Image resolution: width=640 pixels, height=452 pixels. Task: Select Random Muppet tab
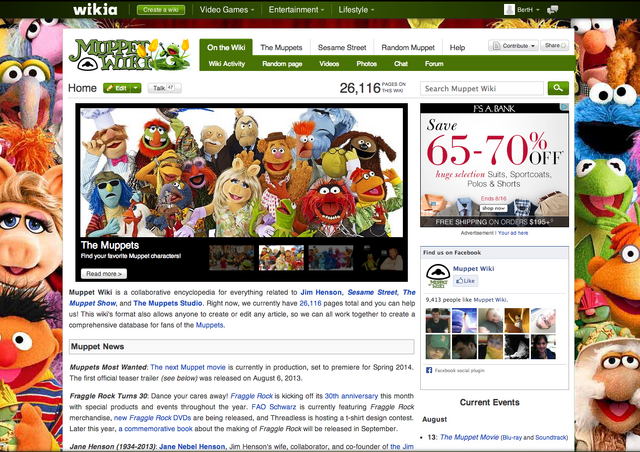[408, 47]
